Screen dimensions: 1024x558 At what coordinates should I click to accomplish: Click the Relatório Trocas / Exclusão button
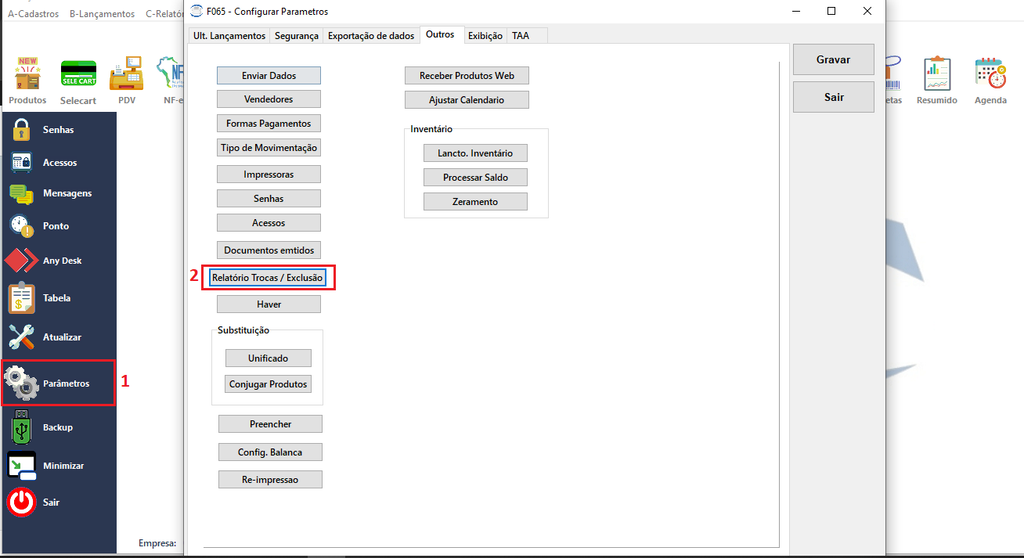[267, 278]
